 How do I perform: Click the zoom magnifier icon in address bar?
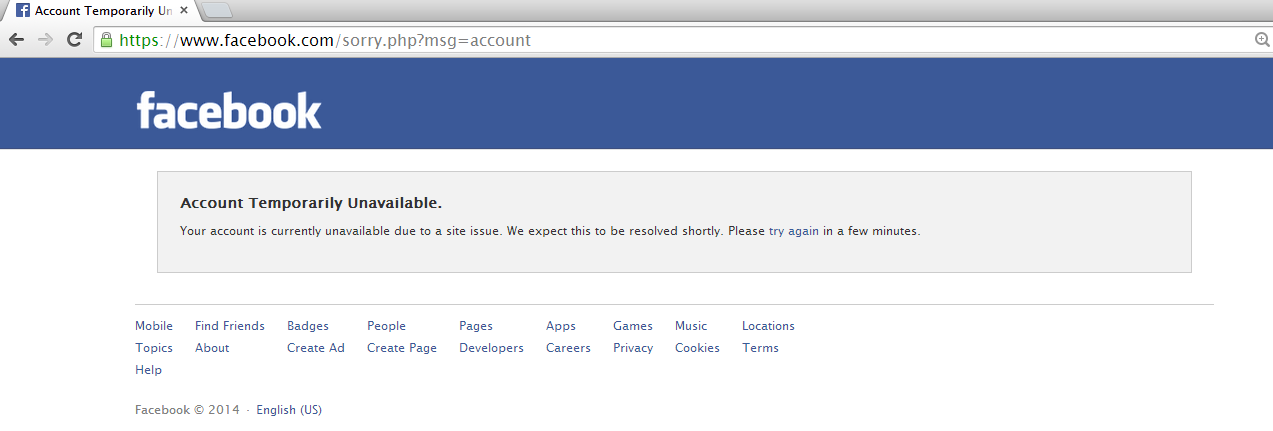(x=1262, y=40)
